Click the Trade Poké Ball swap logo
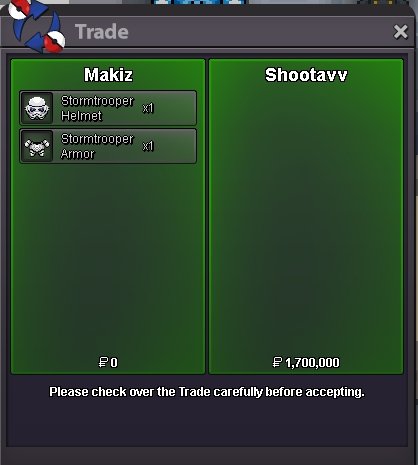This screenshot has height=465, width=418. pos(37,26)
